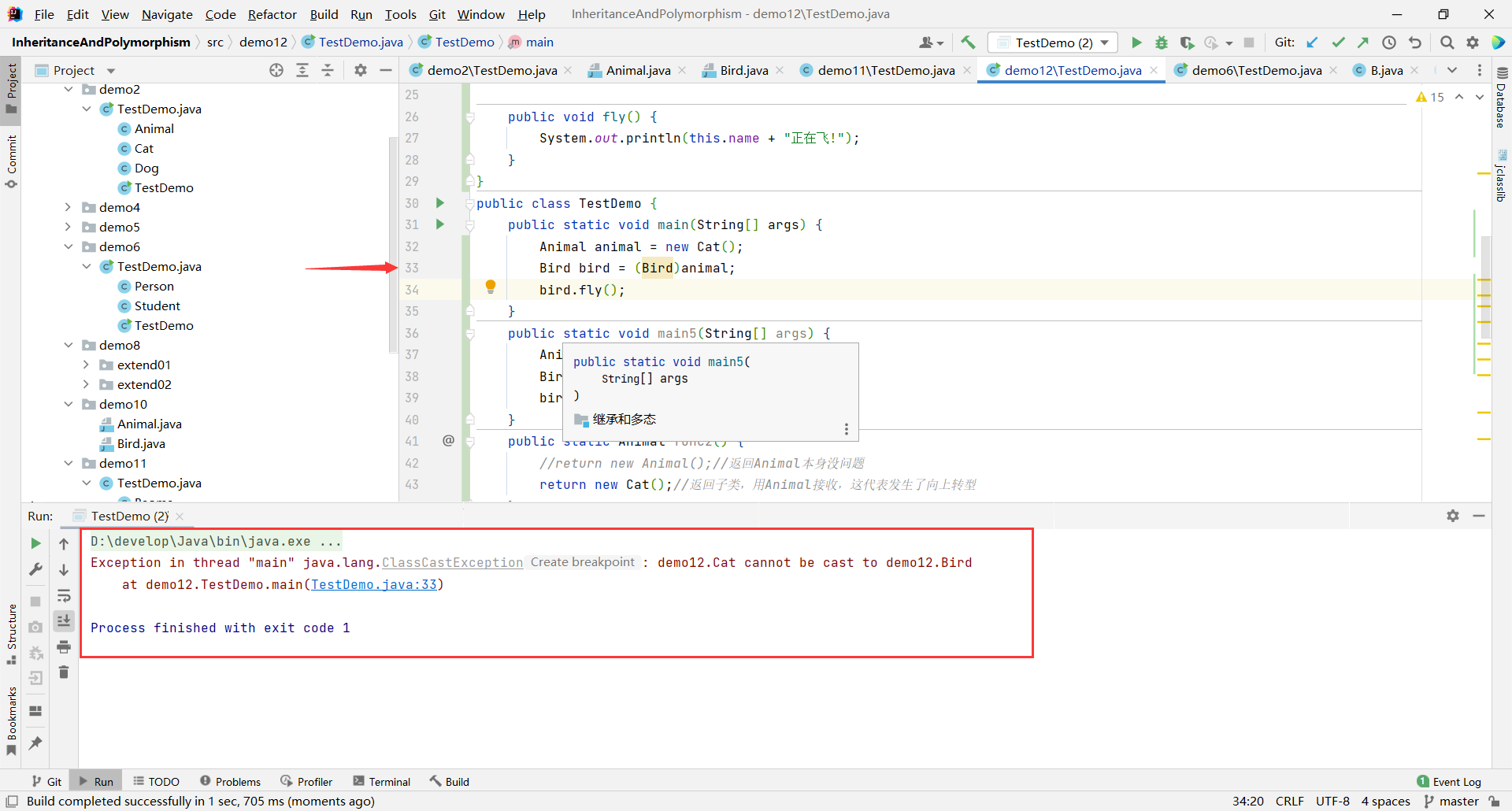This screenshot has height=811, width=1512.
Task: Build project with hammer icon
Action: 968,43
